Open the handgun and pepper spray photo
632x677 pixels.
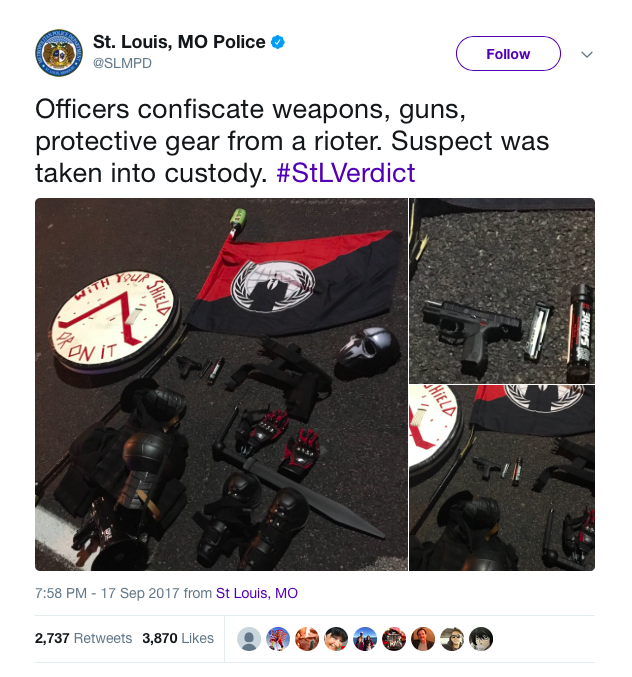[x=502, y=291]
